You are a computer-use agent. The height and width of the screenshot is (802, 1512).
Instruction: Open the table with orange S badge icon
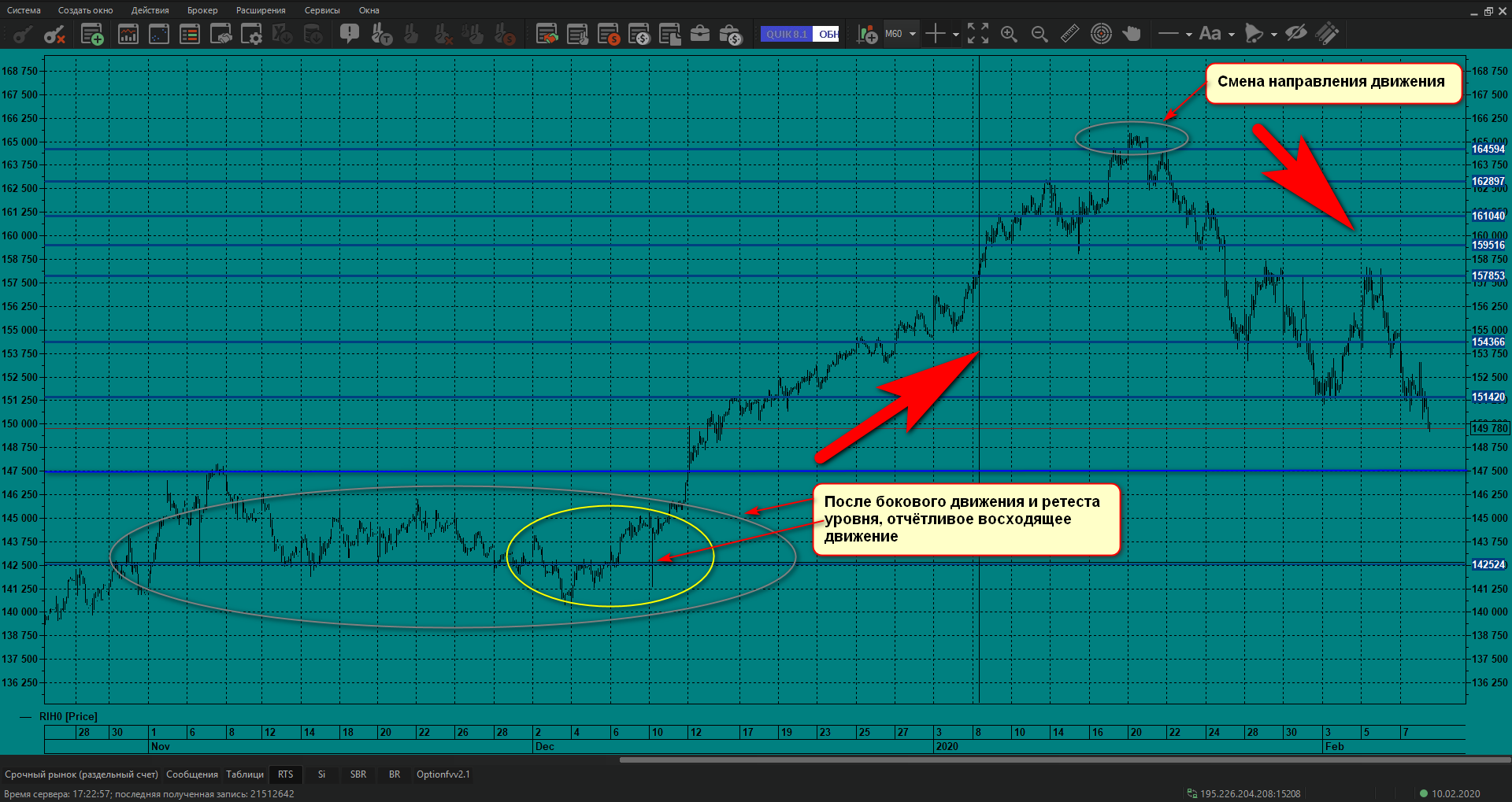609,34
